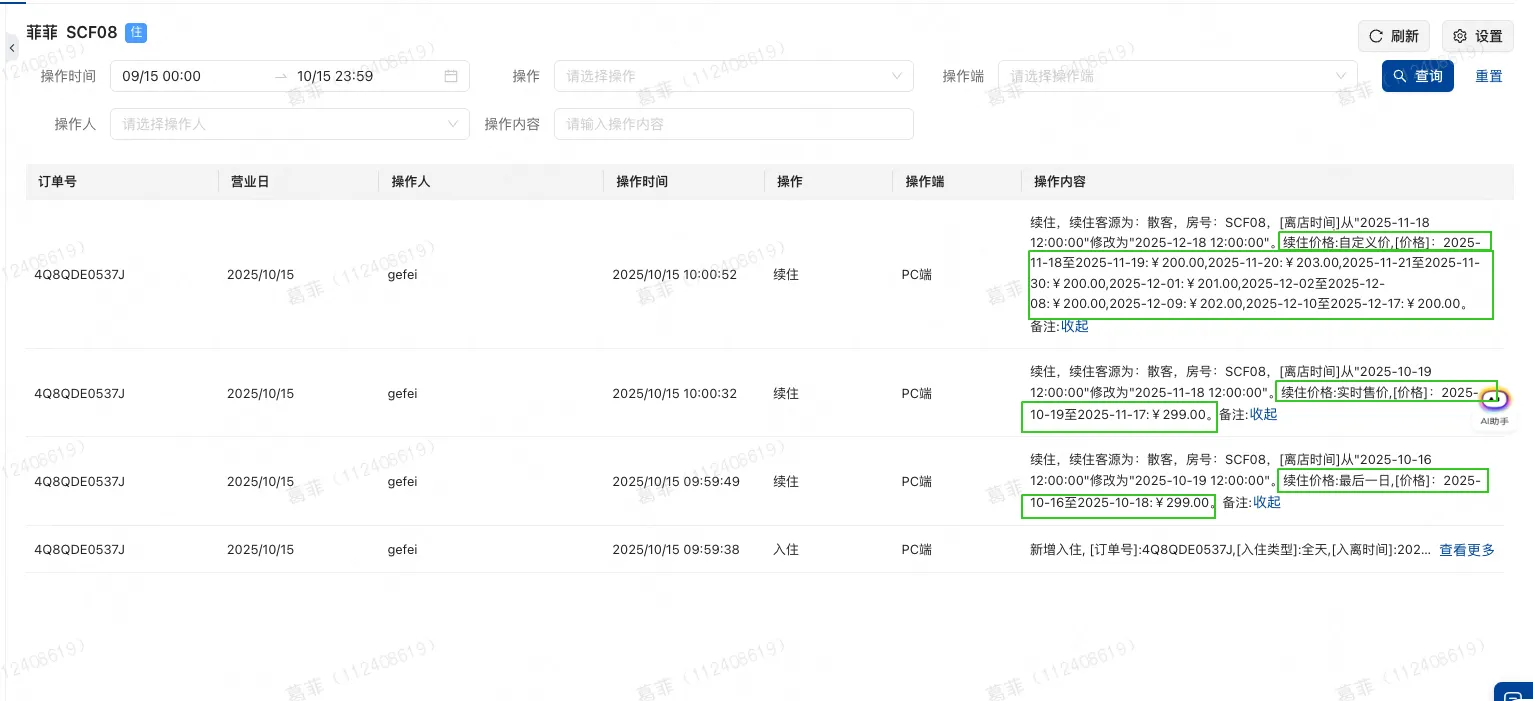Viewport: 1533px width, 701px height.
Task: Collapse the 收起 remark in the first log row
Action: coord(1074,326)
